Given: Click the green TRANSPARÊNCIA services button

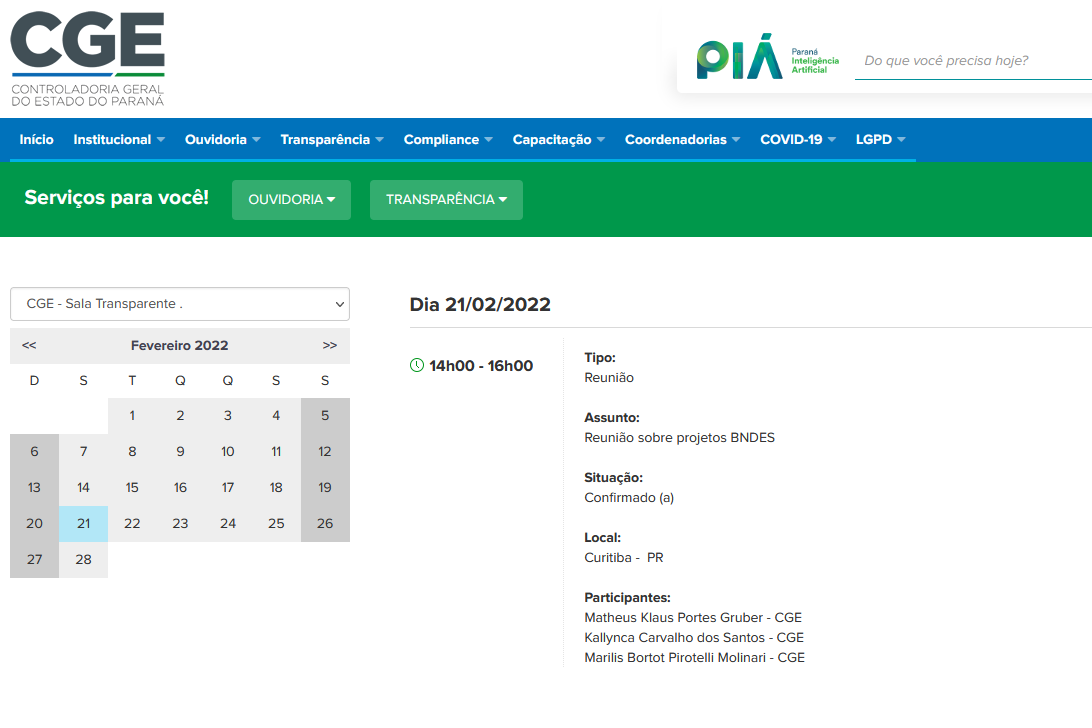Looking at the screenshot, I should [446, 200].
